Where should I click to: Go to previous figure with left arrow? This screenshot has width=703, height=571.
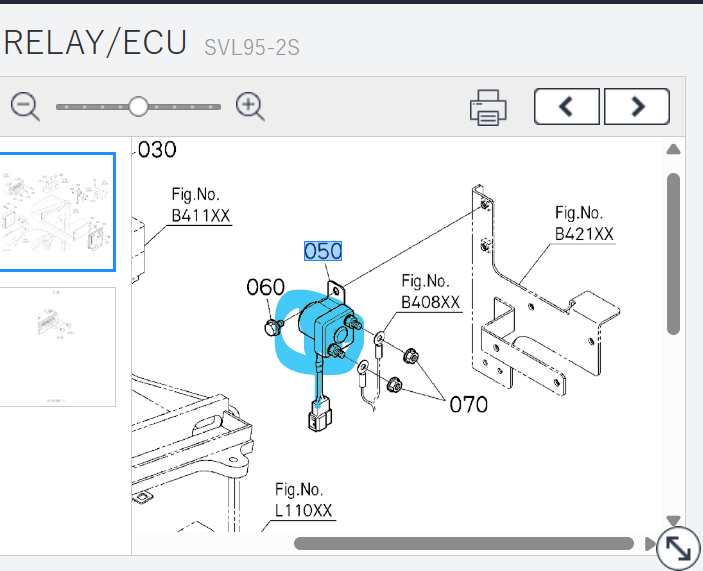[567, 107]
